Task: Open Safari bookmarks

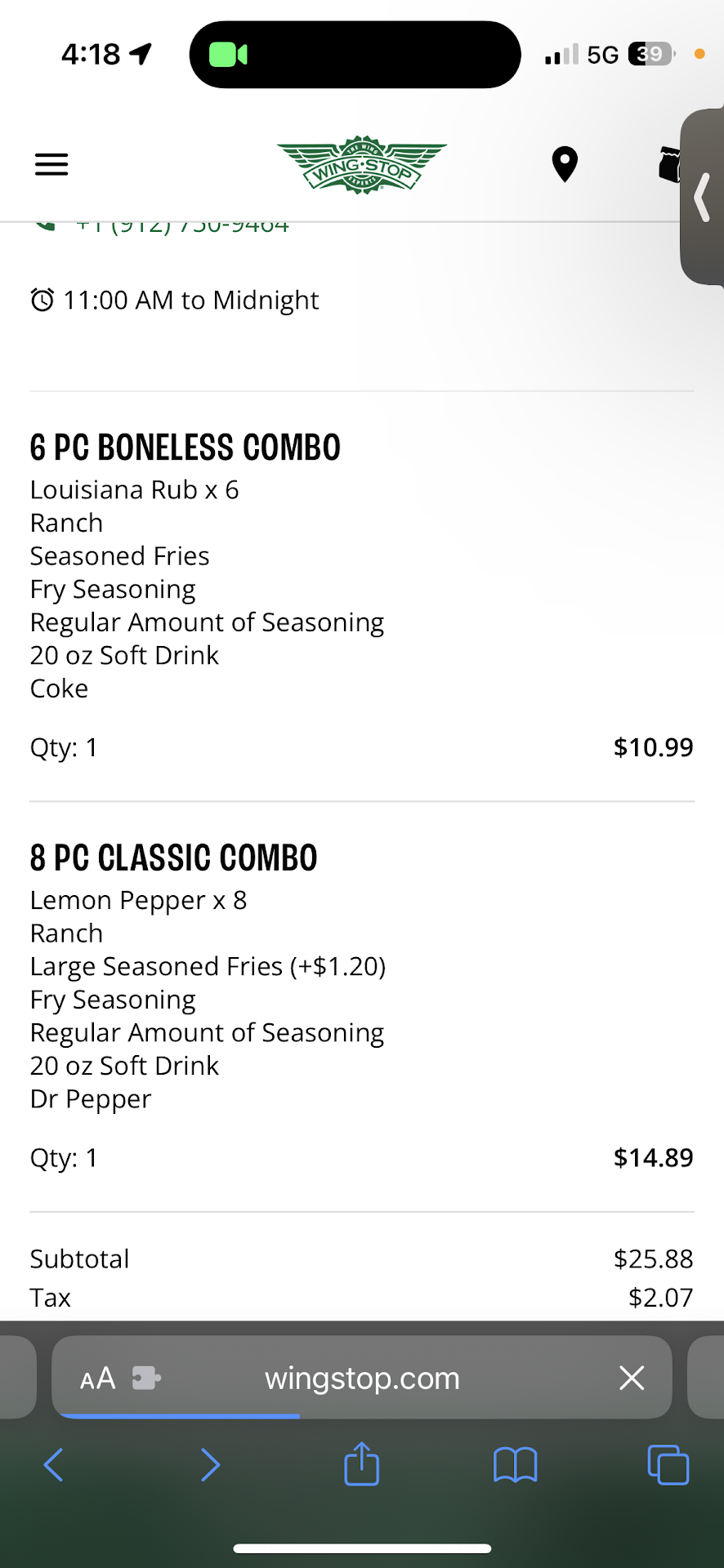Action: point(515,1464)
